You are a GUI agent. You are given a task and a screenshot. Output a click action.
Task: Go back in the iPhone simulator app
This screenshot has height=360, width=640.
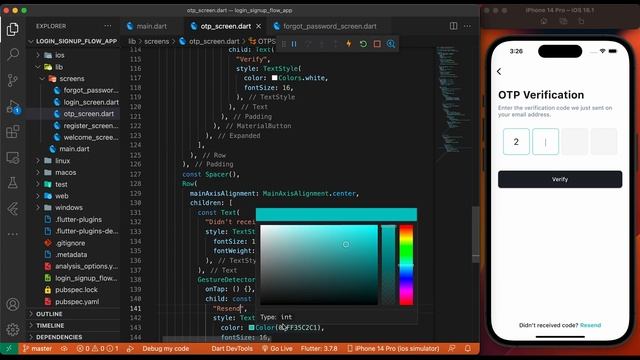(x=499, y=71)
